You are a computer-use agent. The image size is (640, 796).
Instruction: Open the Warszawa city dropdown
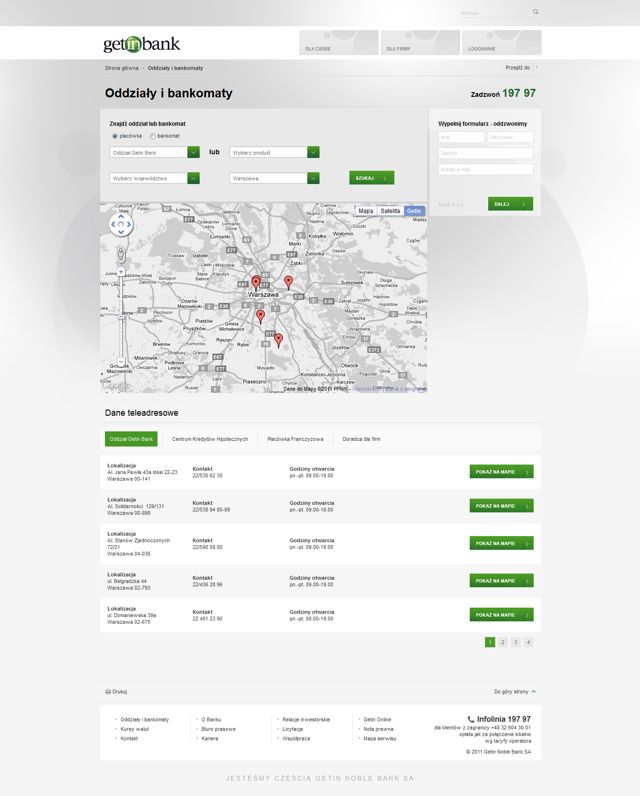coord(275,178)
